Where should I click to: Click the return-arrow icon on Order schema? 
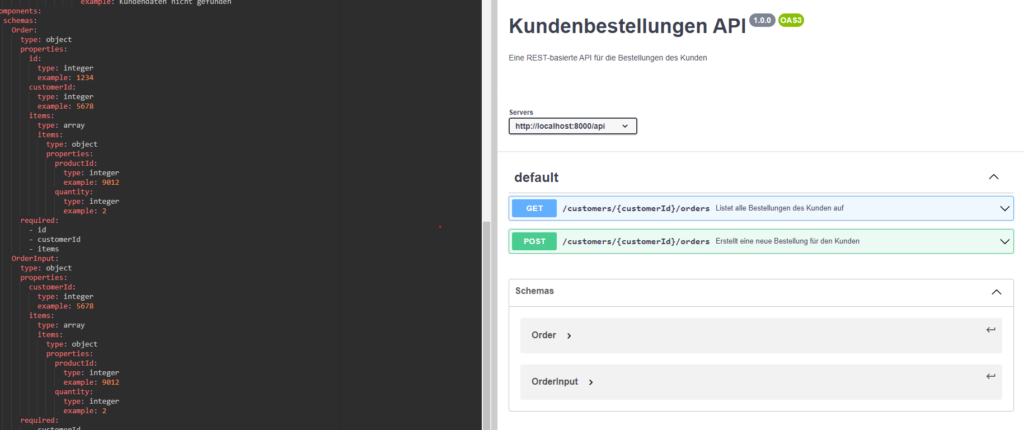click(x=990, y=330)
